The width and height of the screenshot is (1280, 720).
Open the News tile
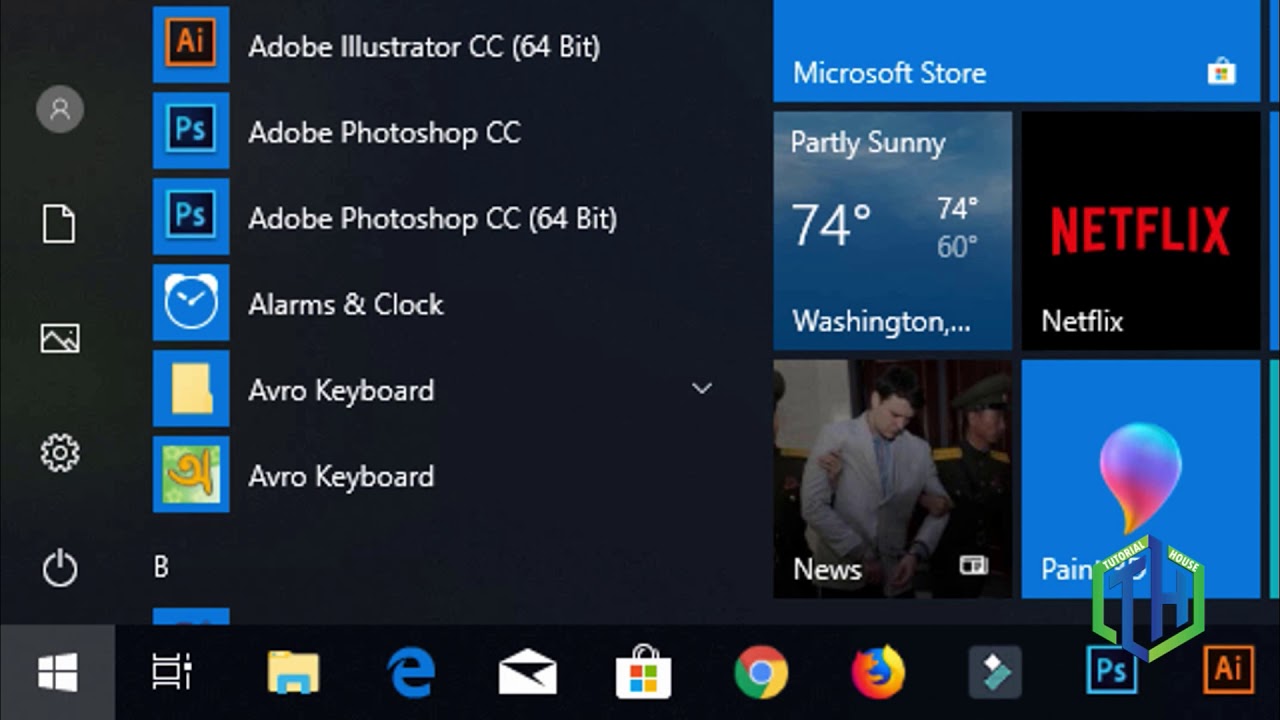893,479
